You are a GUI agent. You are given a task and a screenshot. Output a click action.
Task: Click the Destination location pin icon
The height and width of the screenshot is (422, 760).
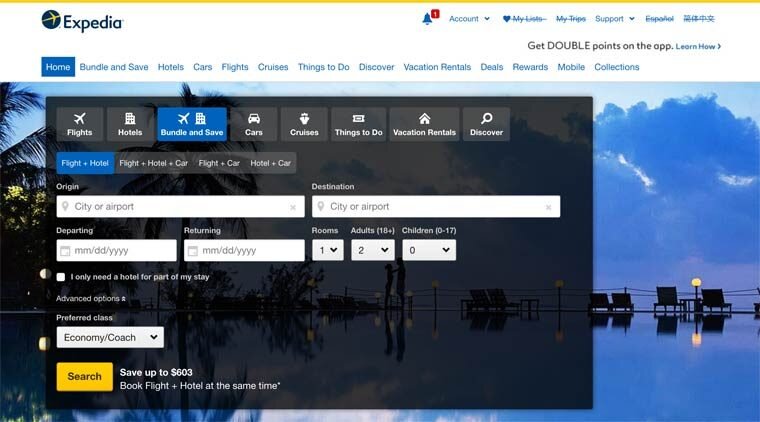coord(320,206)
